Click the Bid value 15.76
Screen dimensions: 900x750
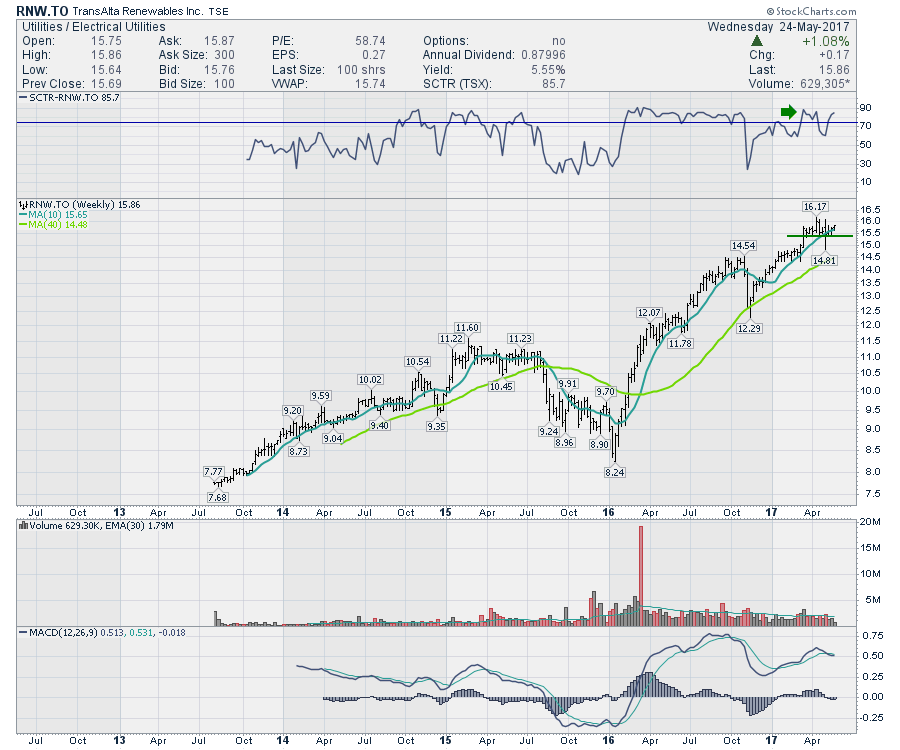tap(219, 69)
